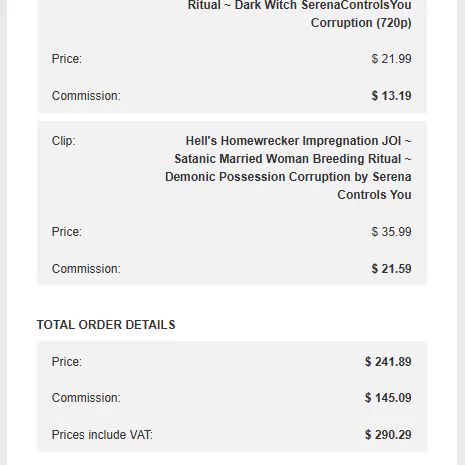Click the Price label beside $ 35.99
The width and height of the screenshot is (465, 465).
(67, 232)
